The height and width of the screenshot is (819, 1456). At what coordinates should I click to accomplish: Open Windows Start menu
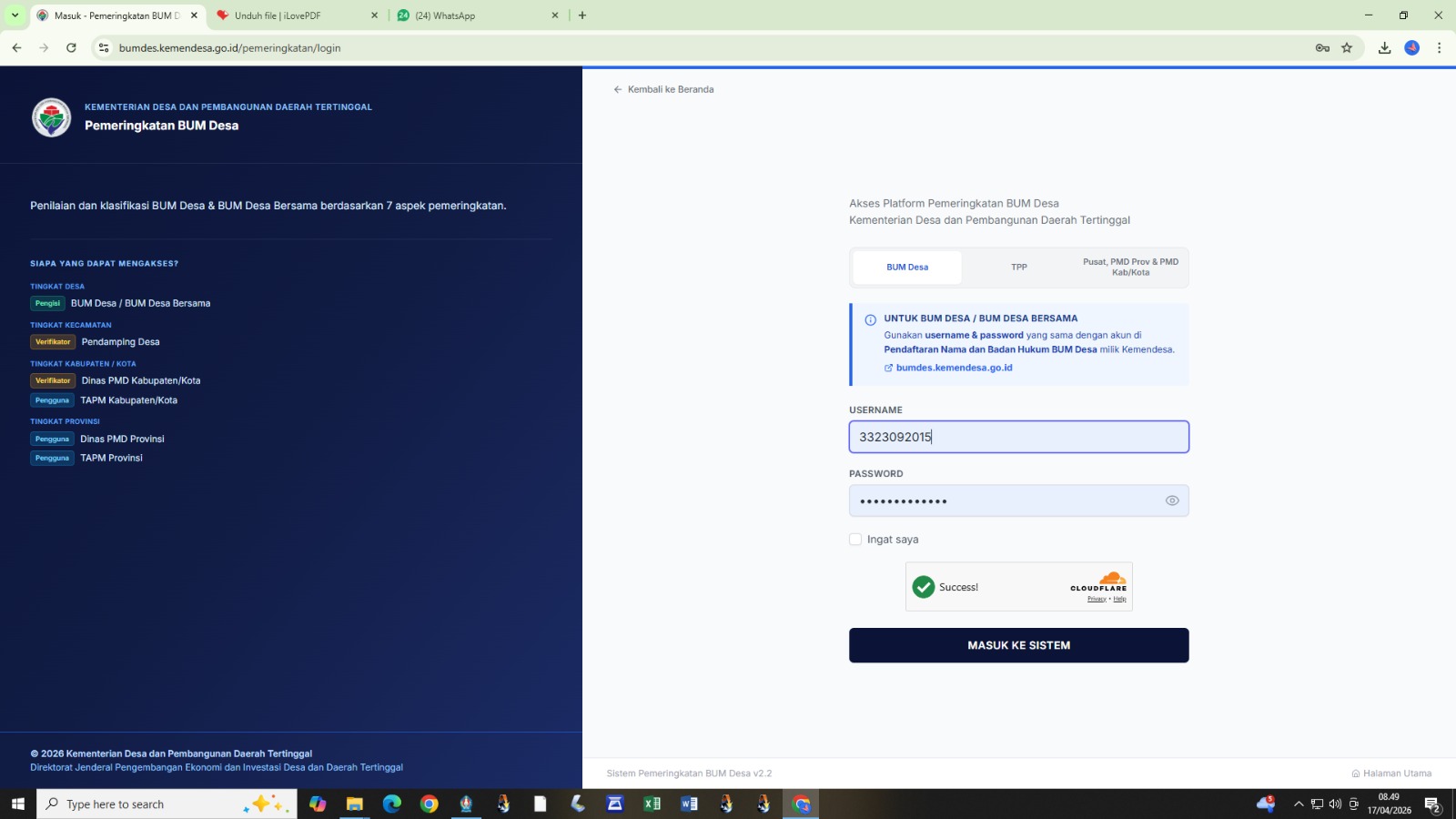coord(17,804)
